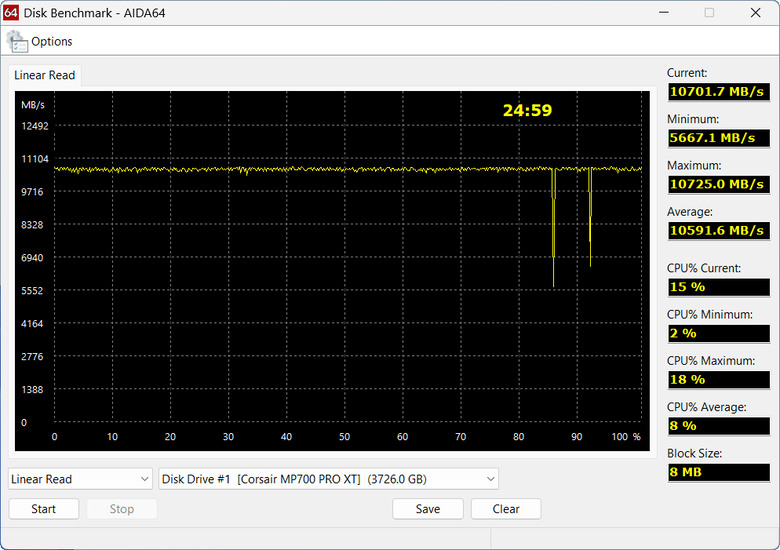Image resolution: width=780 pixels, height=550 pixels.
Task: Open the Disk Drive #1 Corsair MP700 dropdown
Action: [x=328, y=479]
